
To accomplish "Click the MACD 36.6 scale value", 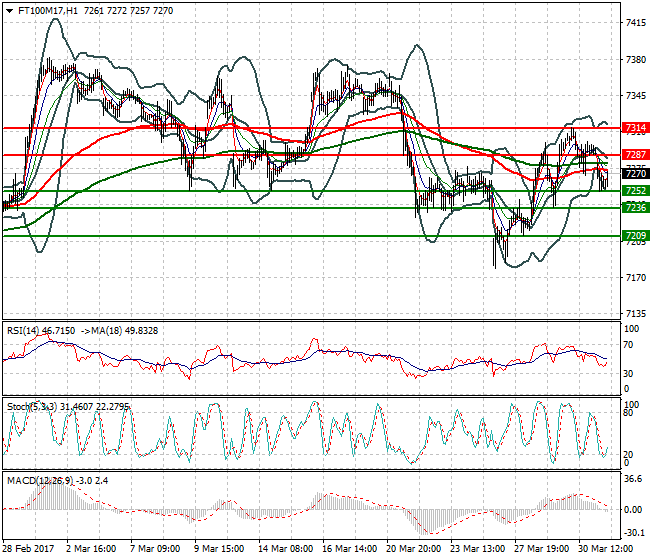I will [633, 479].
